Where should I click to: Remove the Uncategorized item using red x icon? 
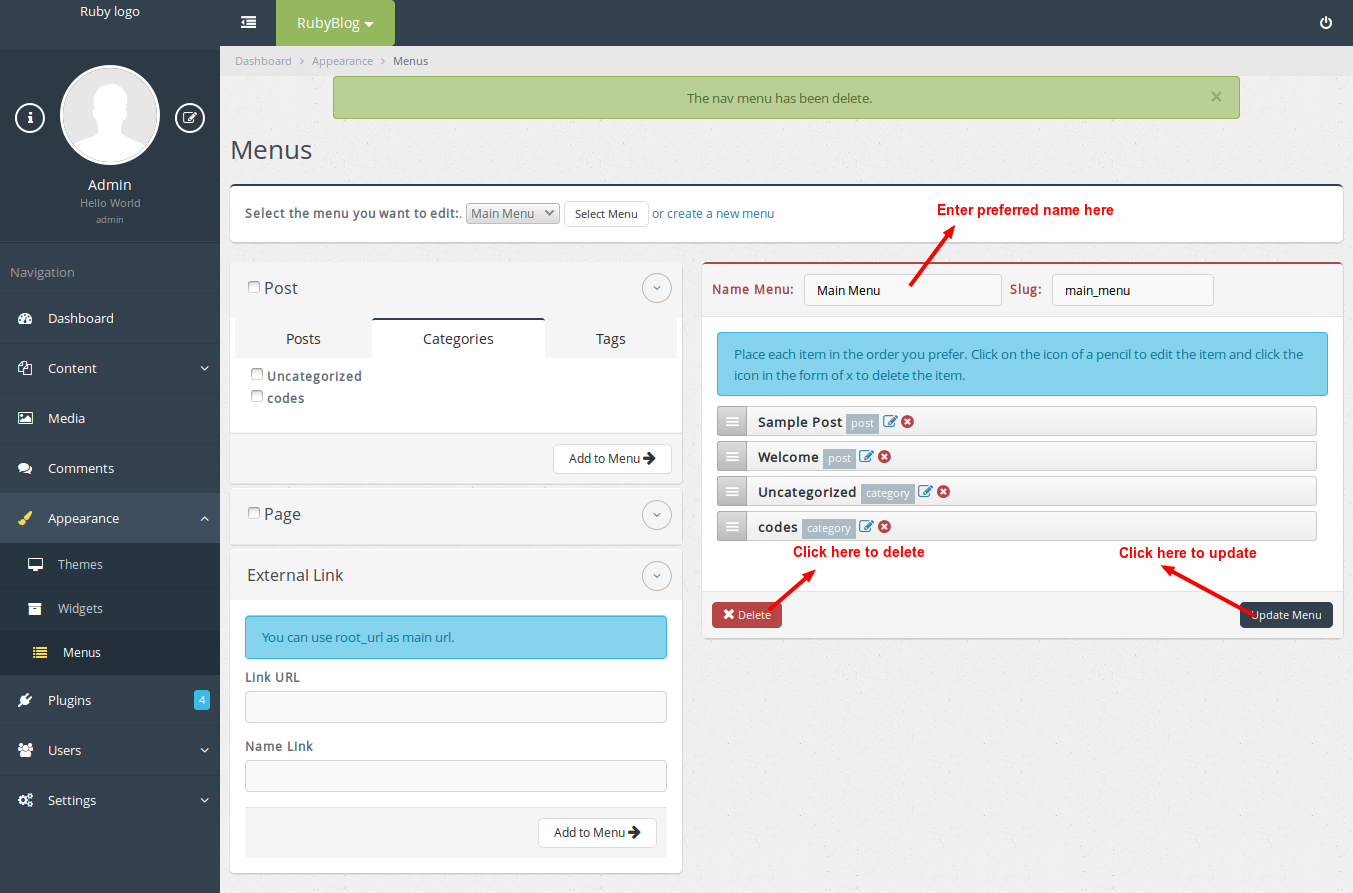943,492
